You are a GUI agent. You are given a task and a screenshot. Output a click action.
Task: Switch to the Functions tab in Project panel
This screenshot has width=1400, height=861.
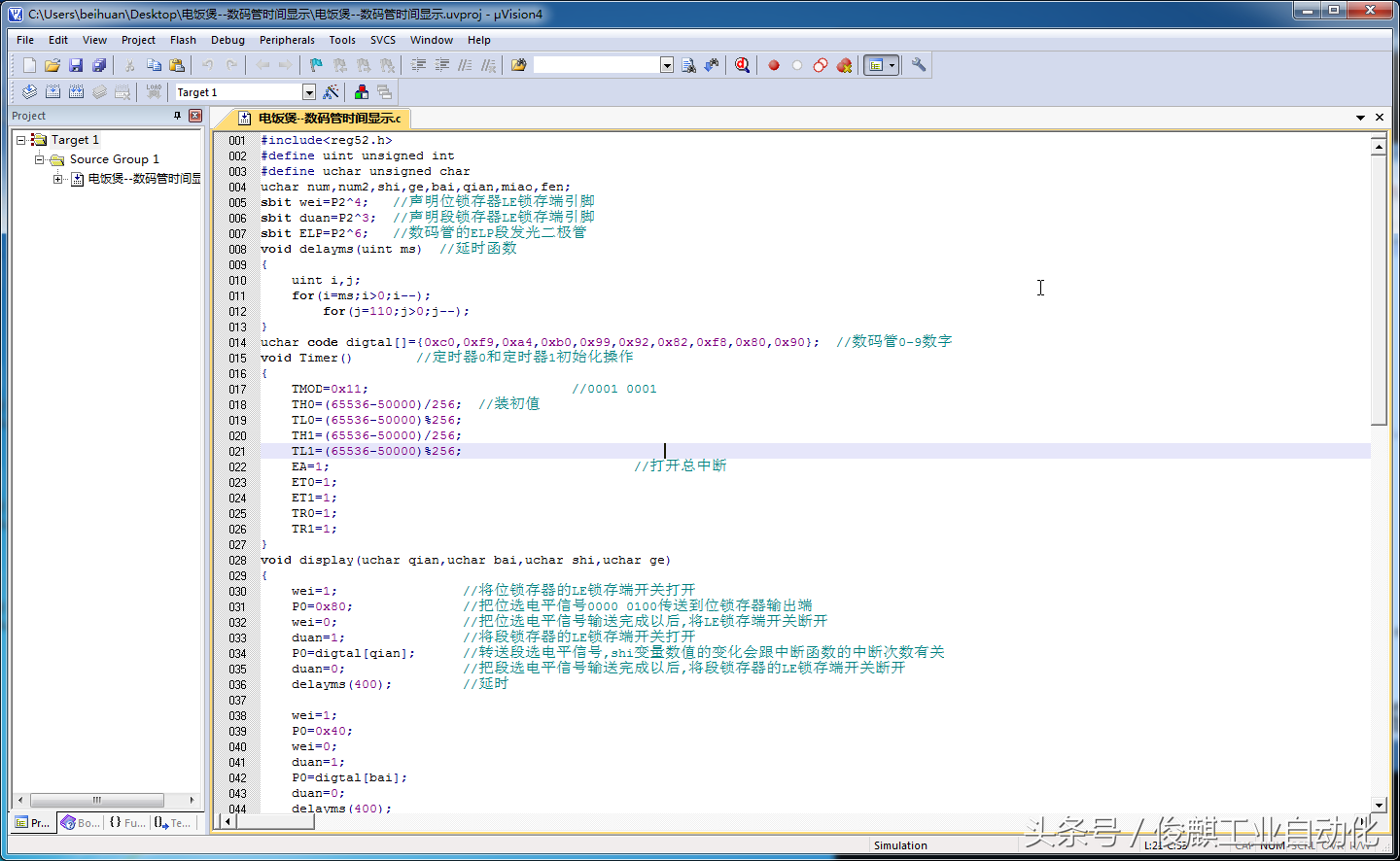click(127, 823)
